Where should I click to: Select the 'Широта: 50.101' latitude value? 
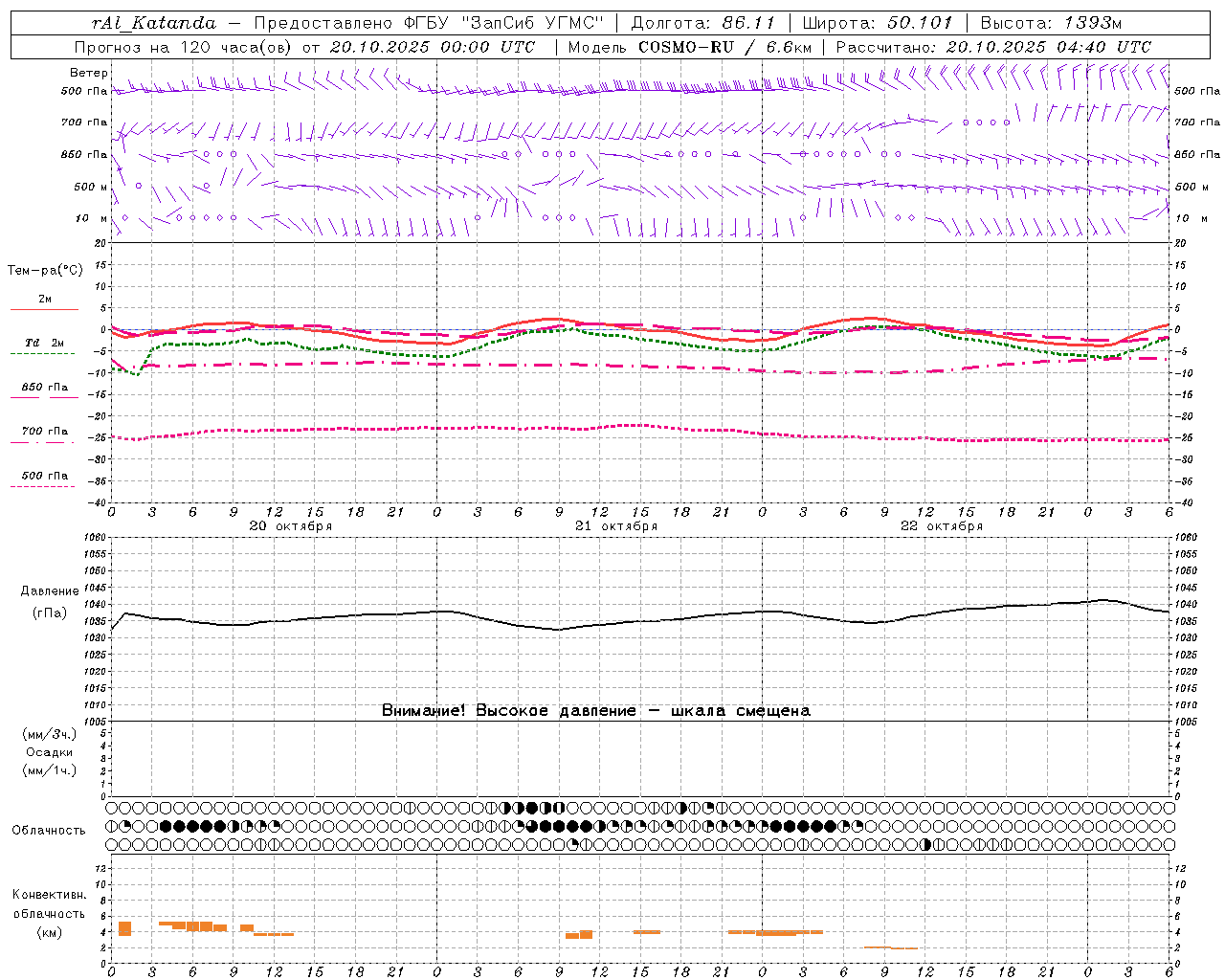pyautogui.click(x=878, y=23)
